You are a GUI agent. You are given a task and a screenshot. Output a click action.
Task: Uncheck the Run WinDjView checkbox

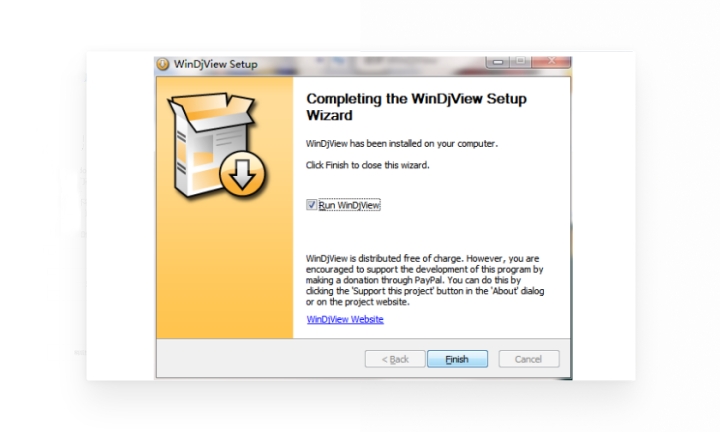point(311,205)
